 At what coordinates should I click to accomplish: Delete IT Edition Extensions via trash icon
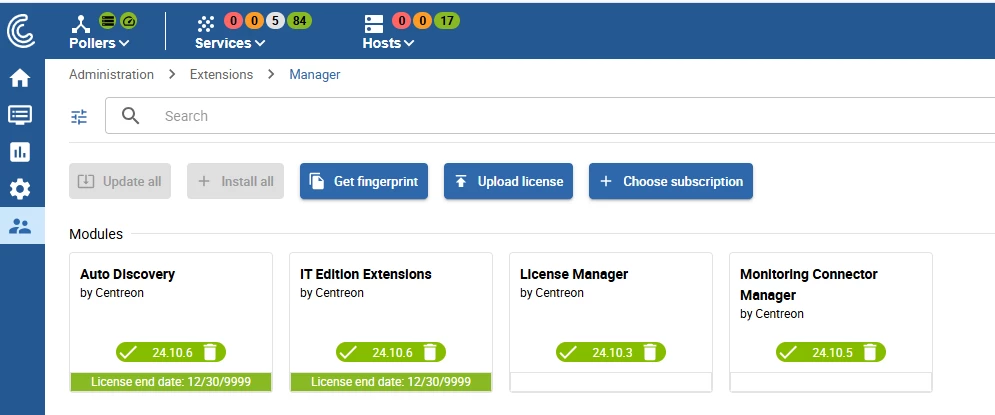[x=430, y=352]
